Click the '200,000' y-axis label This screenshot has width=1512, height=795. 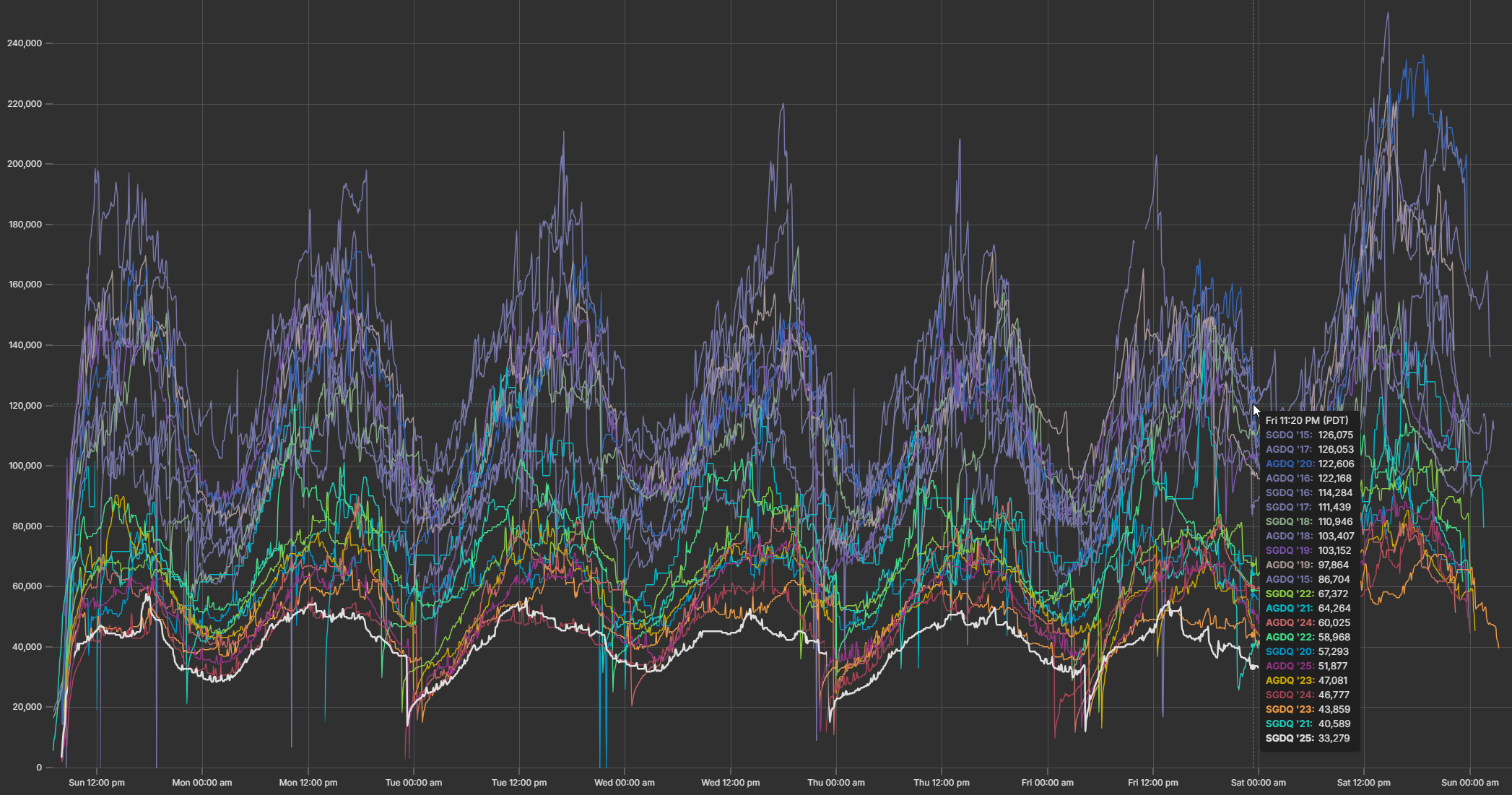pyautogui.click(x=25, y=164)
